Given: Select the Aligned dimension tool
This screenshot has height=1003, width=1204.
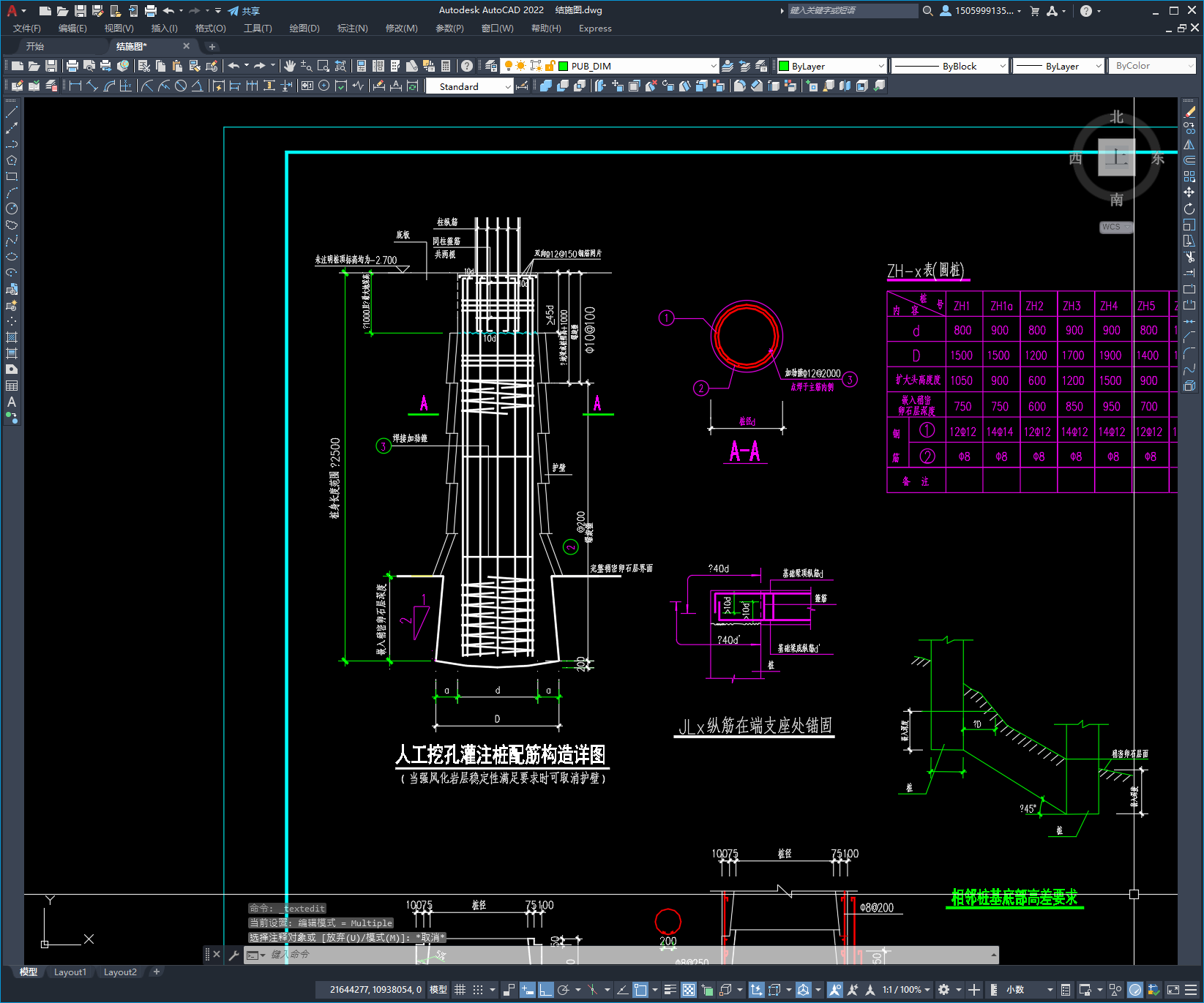Looking at the screenshot, I should click(92, 86).
